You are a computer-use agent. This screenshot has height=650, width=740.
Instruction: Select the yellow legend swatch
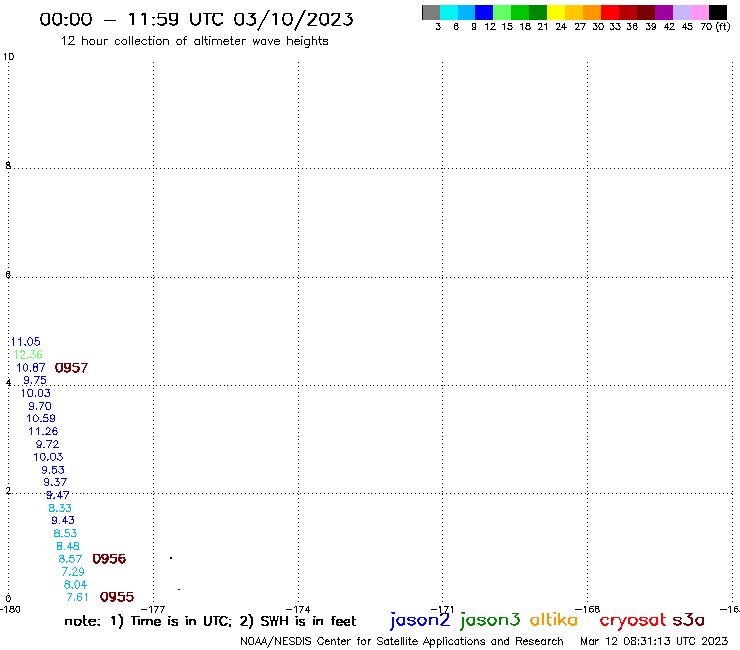(556, 12)
